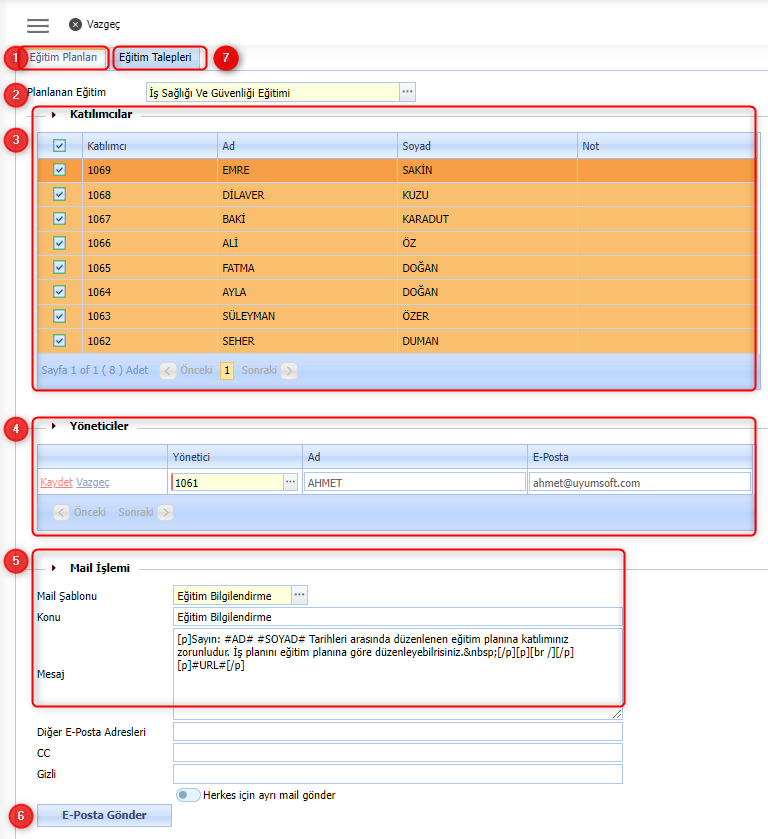
Task: Click Vazgeç link in Yöneticiler row
Action: pos(93,482)
